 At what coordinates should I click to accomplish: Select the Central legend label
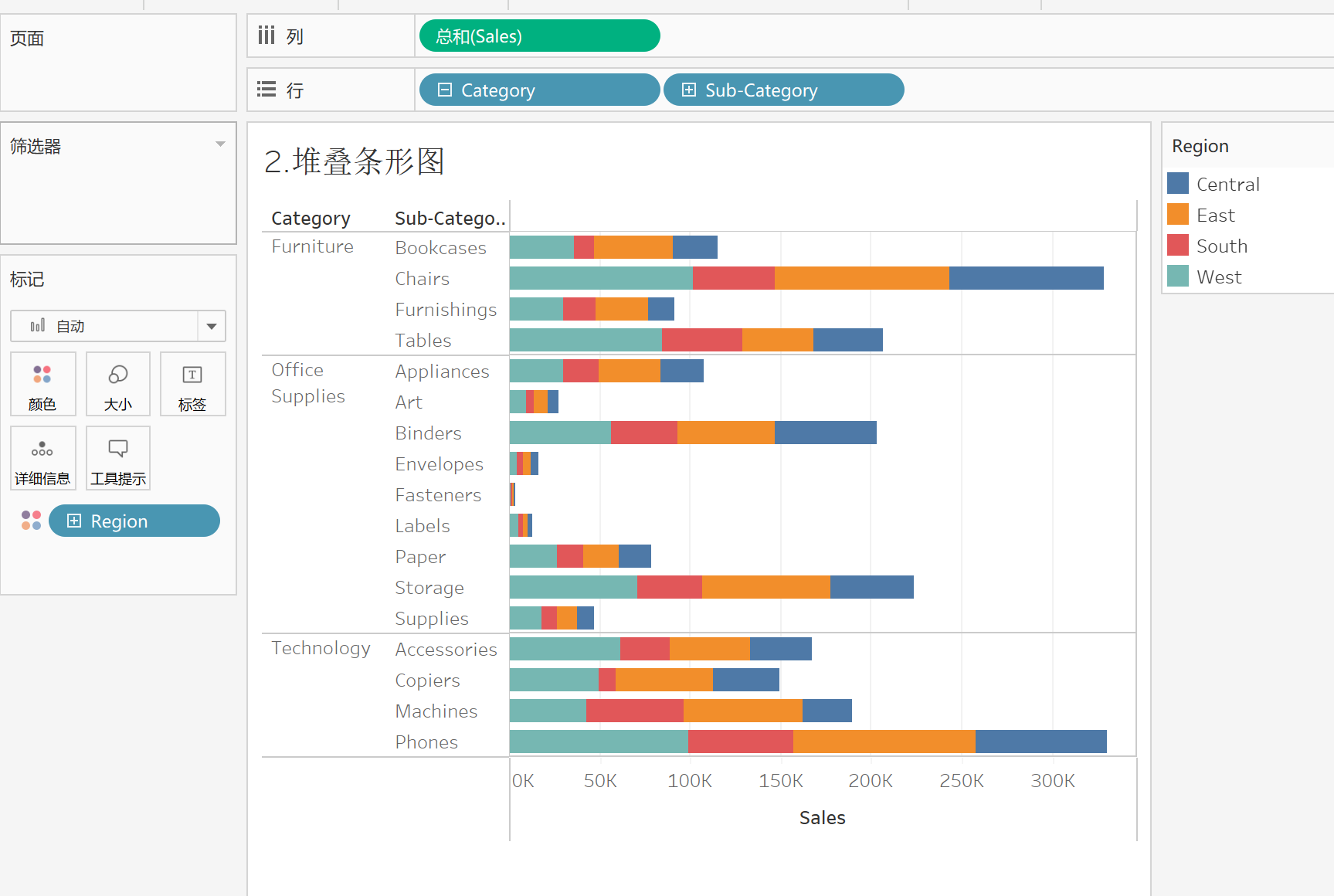(x=1228, y=184)
